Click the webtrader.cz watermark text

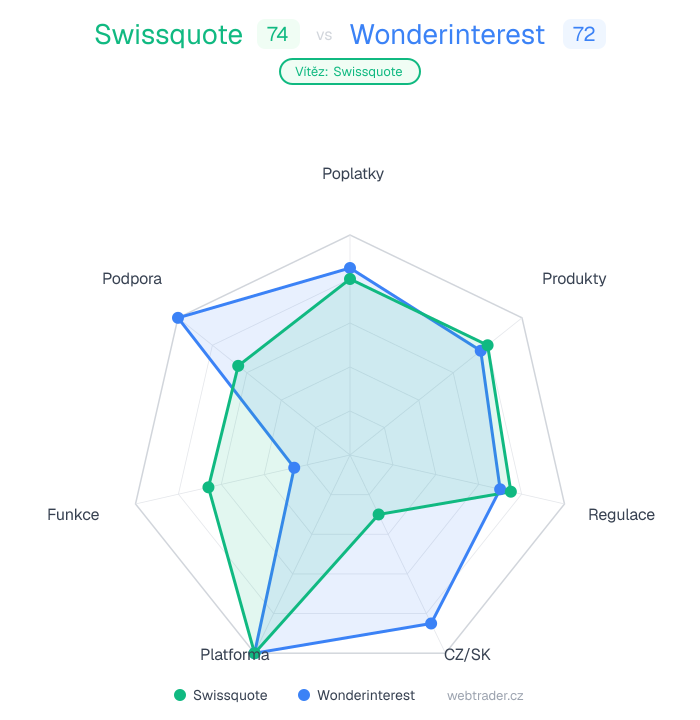pyautogui.click(x=485, y=695)
